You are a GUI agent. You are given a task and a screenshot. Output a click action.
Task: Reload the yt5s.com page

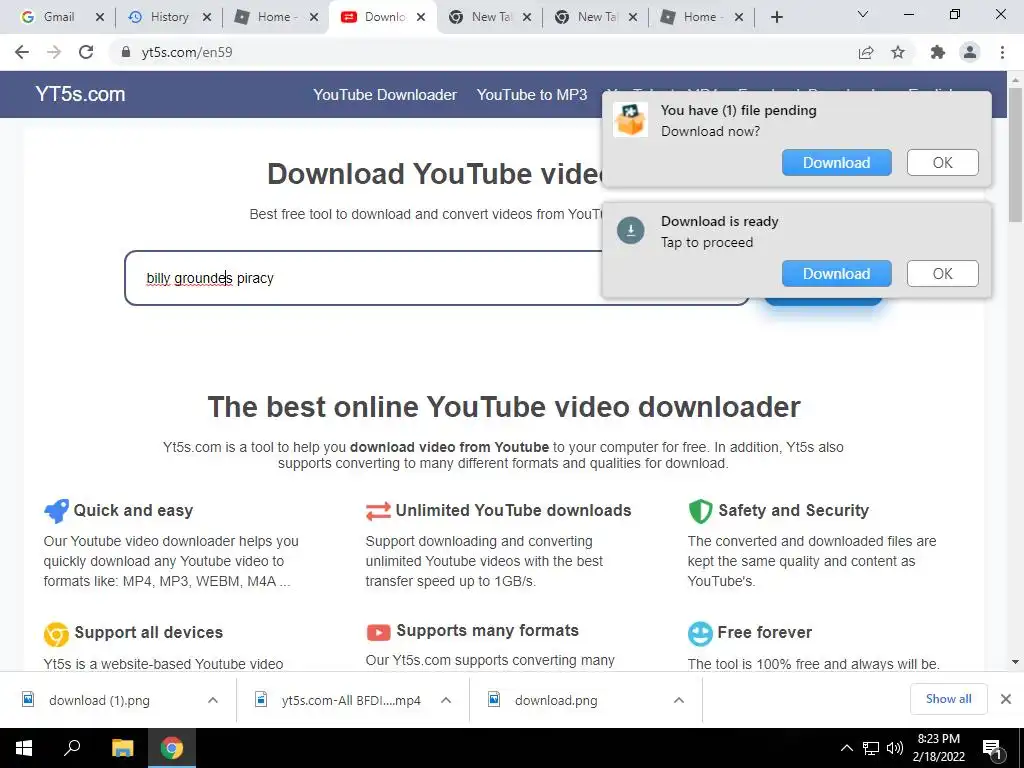pyautogui.click(x=86, y=52)
